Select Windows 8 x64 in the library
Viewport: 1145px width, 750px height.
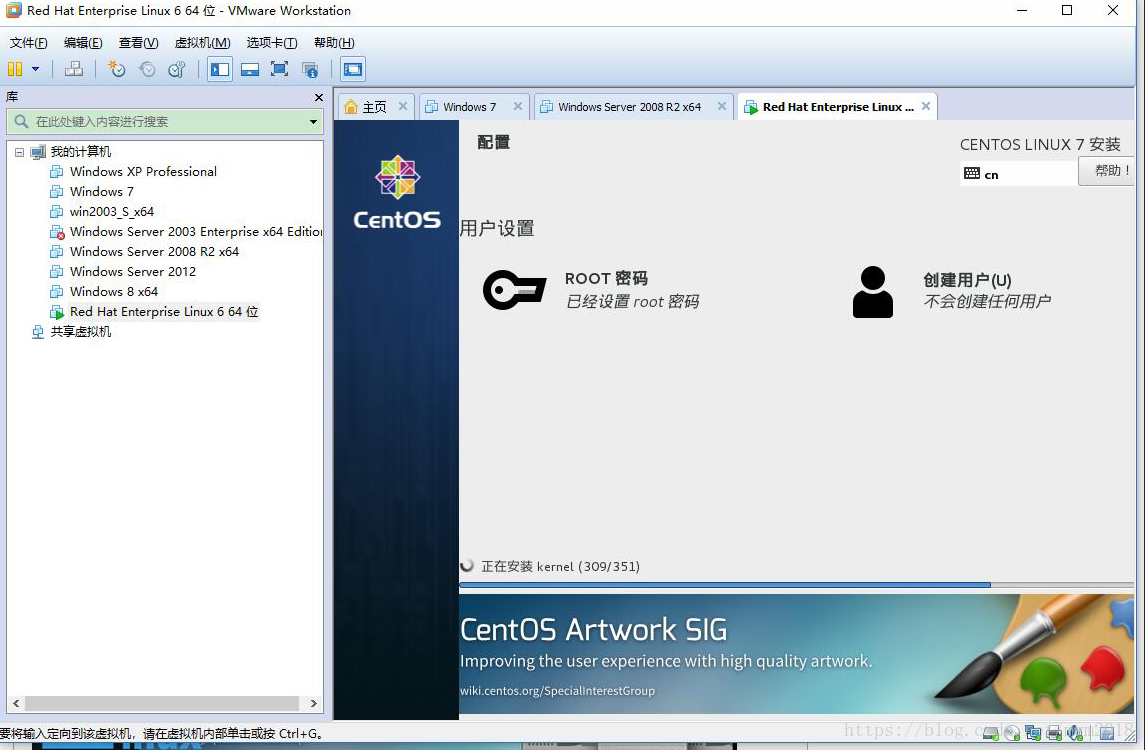[x=114, y=291]
